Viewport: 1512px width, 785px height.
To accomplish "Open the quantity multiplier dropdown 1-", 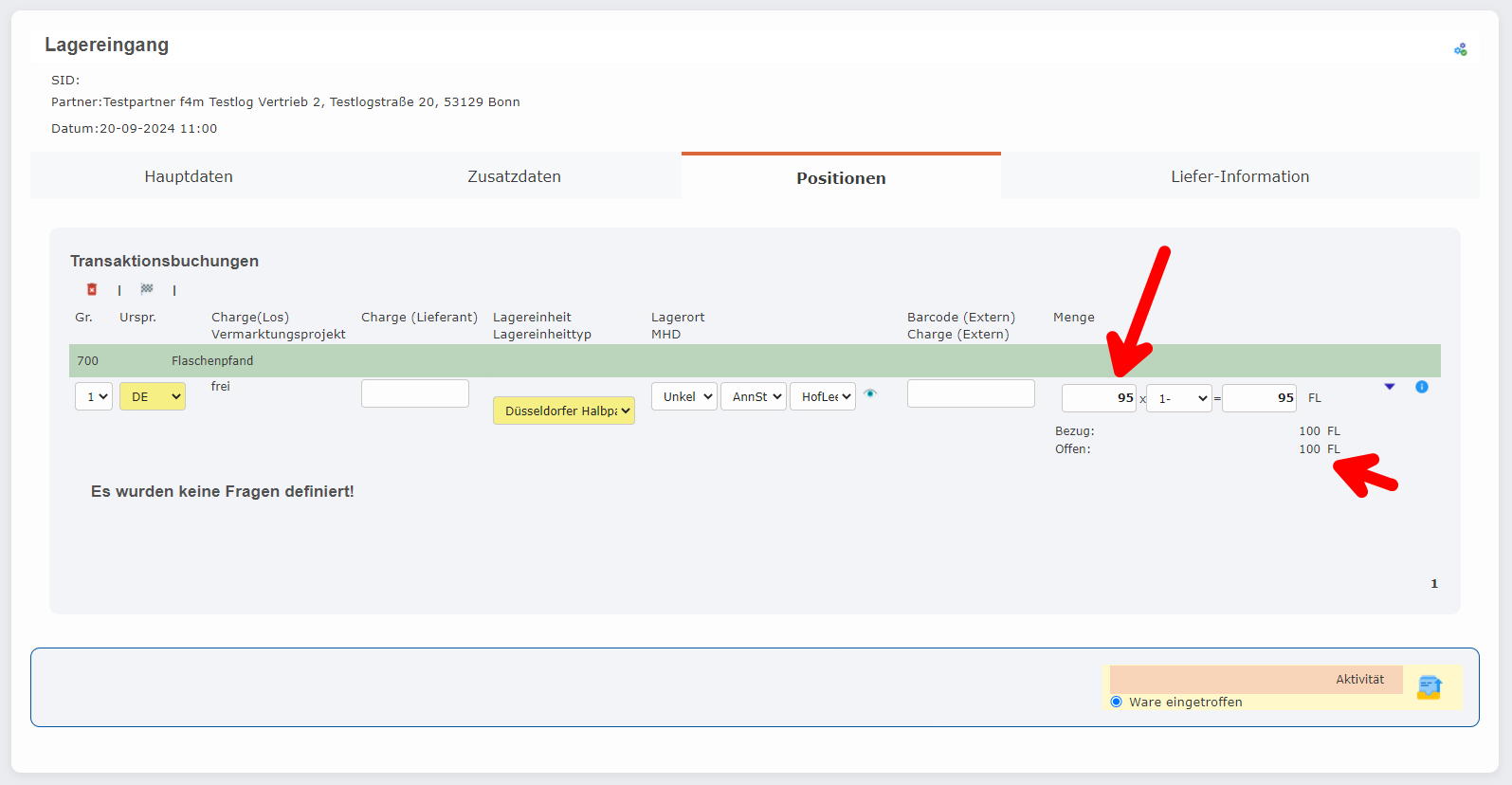I will (1179, 398).
